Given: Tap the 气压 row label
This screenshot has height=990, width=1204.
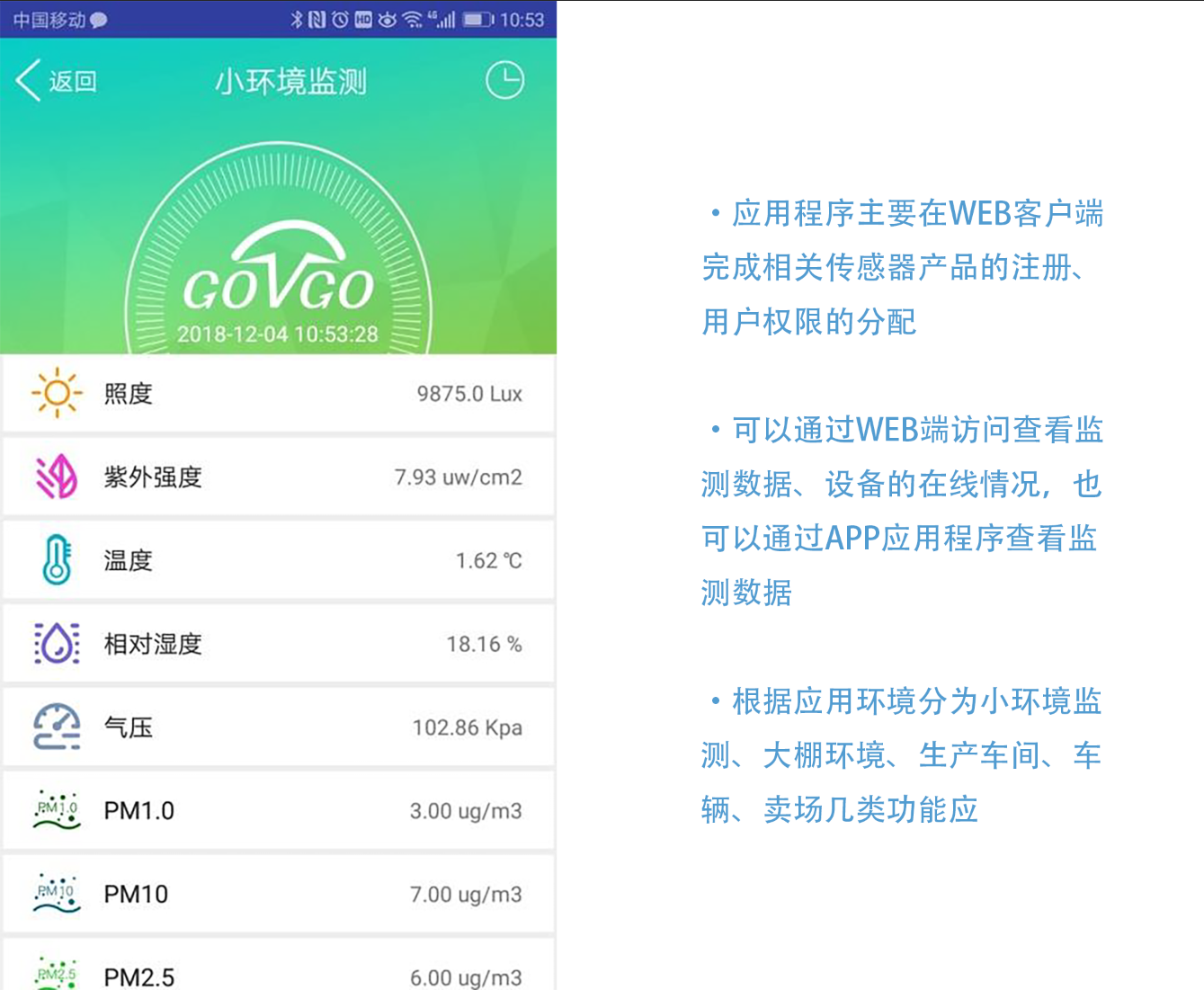Looking at the screenshot, I should point(129,727).
